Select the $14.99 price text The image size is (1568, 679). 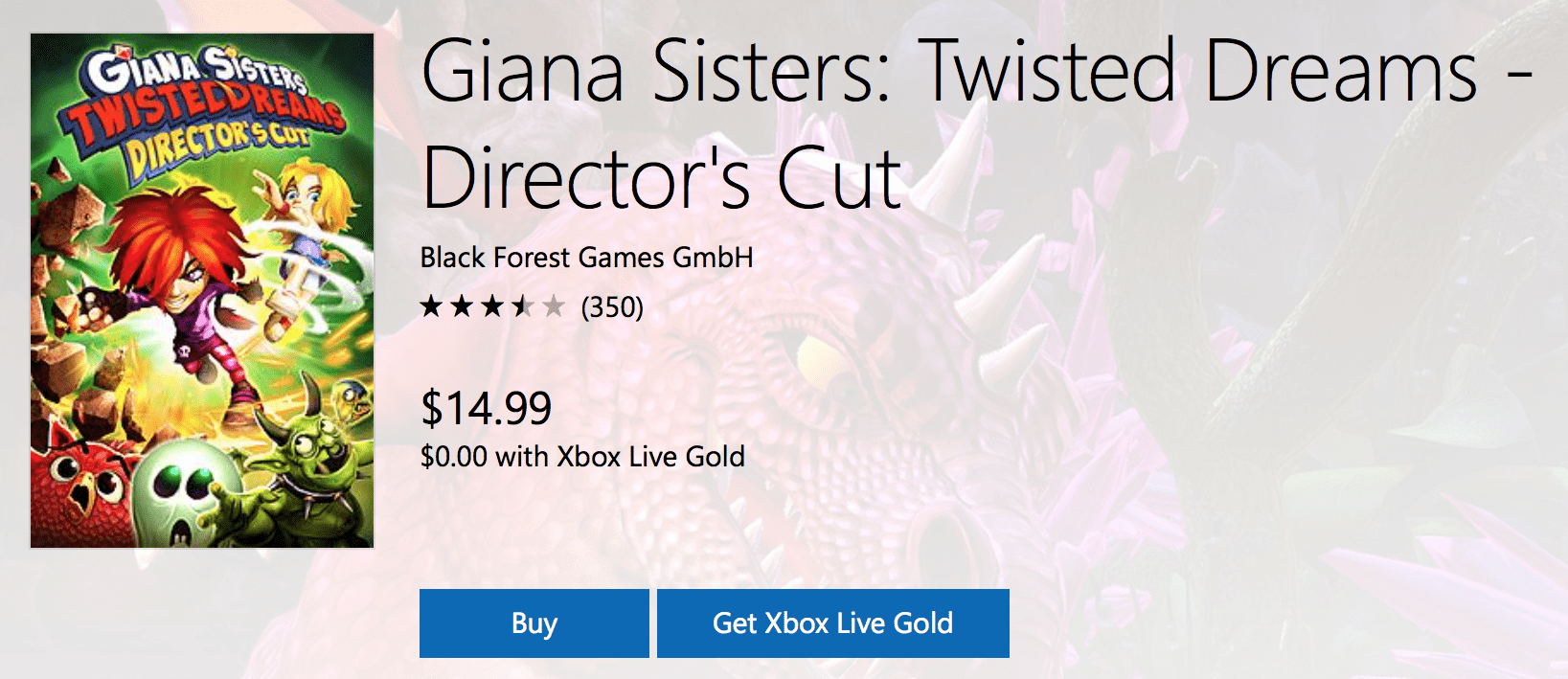click(487, 408)
